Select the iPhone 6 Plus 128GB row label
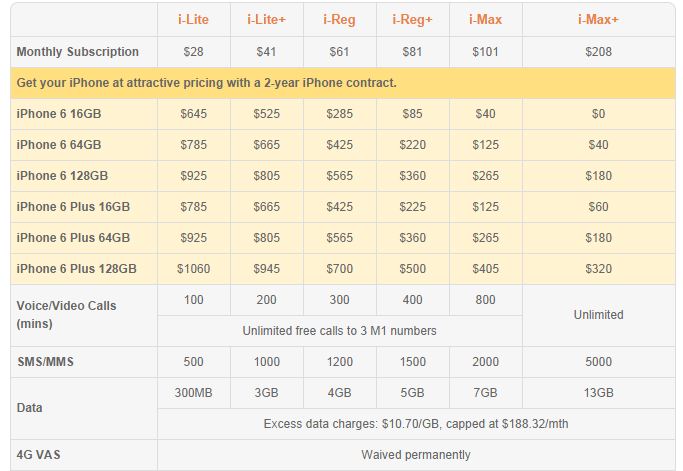This screenshot has width=683, height=471. (76, 269)
